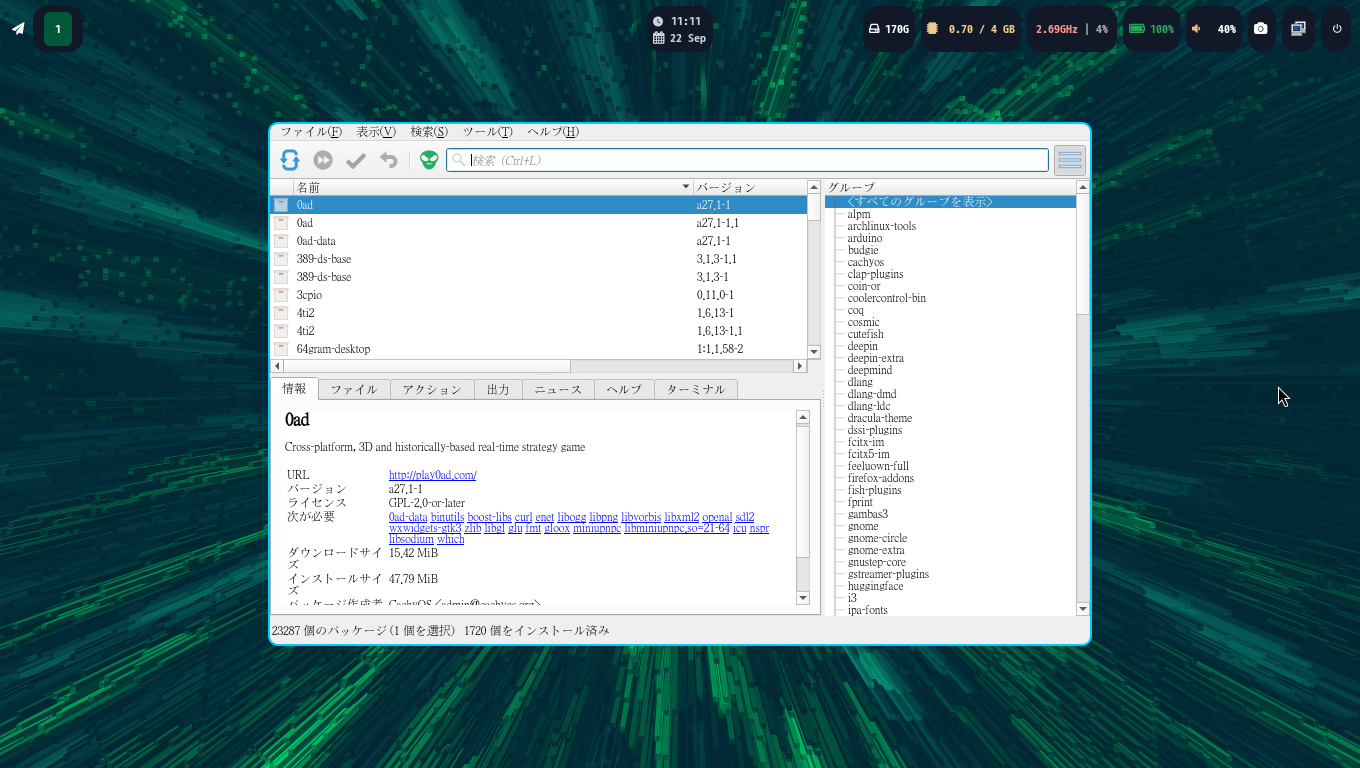
Task: Open the hamburger menu beside search box
Action: (x=1069, y=160)
